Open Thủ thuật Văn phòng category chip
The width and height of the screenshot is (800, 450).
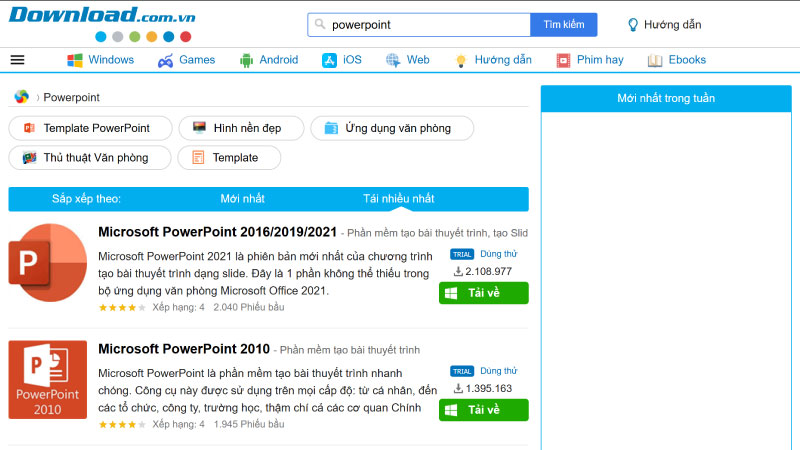coord(90,158)
